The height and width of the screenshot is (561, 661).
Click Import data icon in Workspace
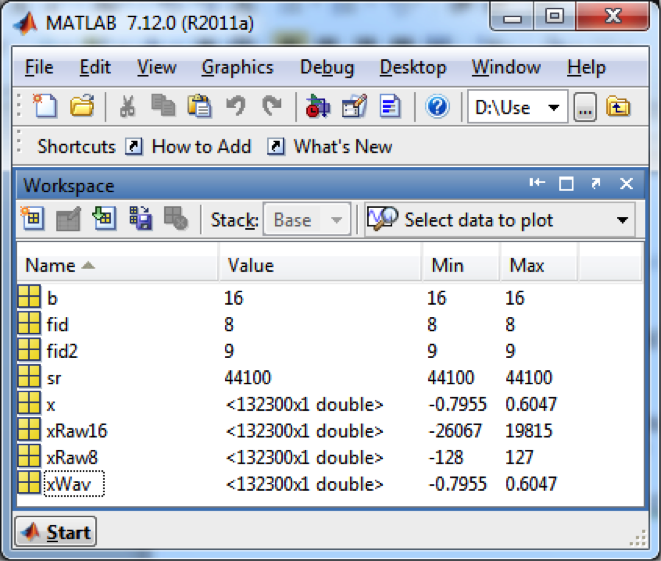104,218
